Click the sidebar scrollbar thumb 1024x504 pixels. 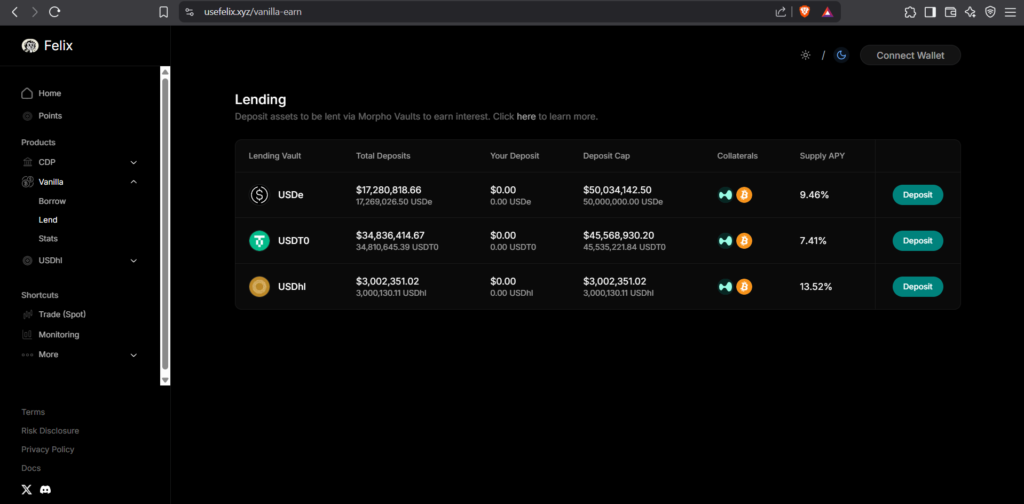coord(165,224)
